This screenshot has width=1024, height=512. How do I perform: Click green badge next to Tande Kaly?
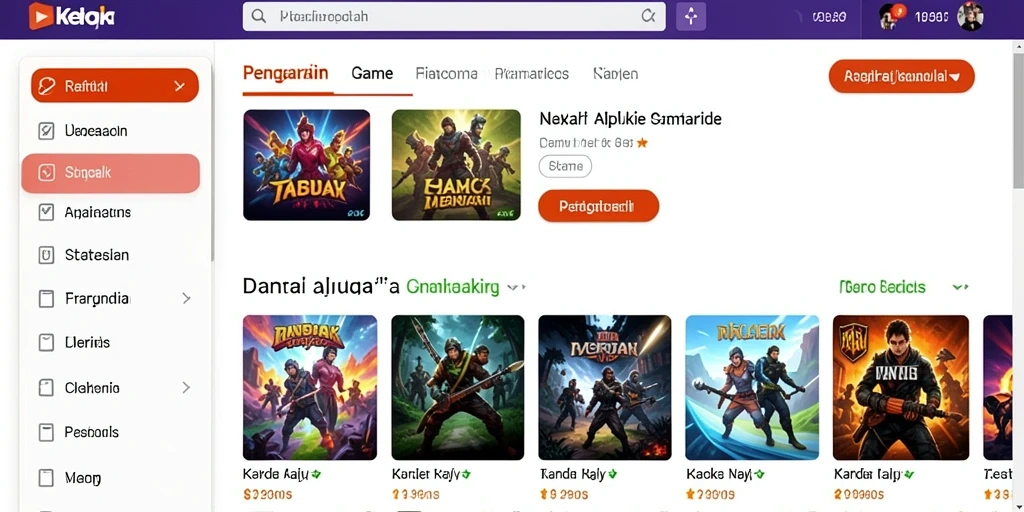[613, 474]
